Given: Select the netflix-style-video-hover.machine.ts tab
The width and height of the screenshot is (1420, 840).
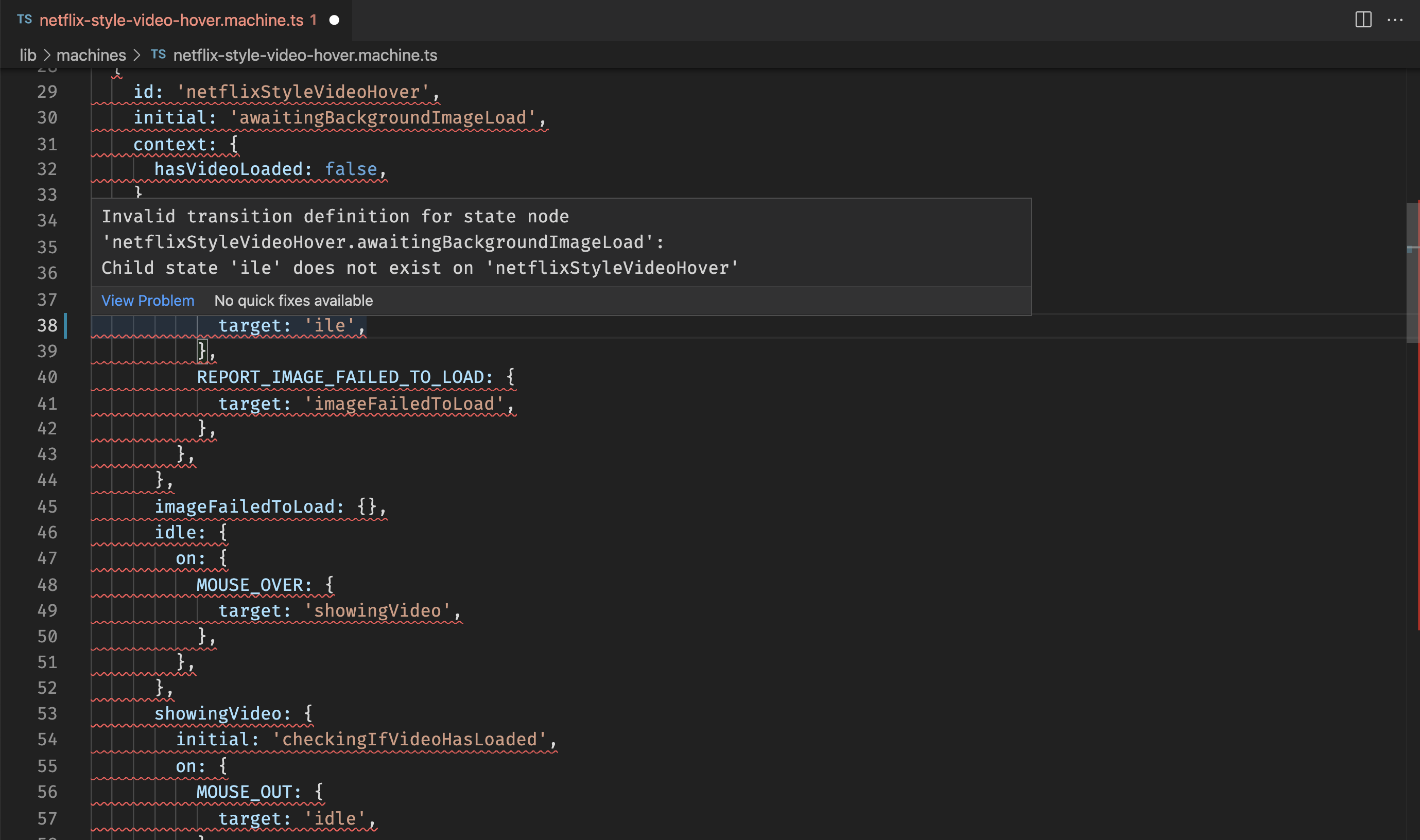Looking at the screenshot, I should click(x=171, y=21).
